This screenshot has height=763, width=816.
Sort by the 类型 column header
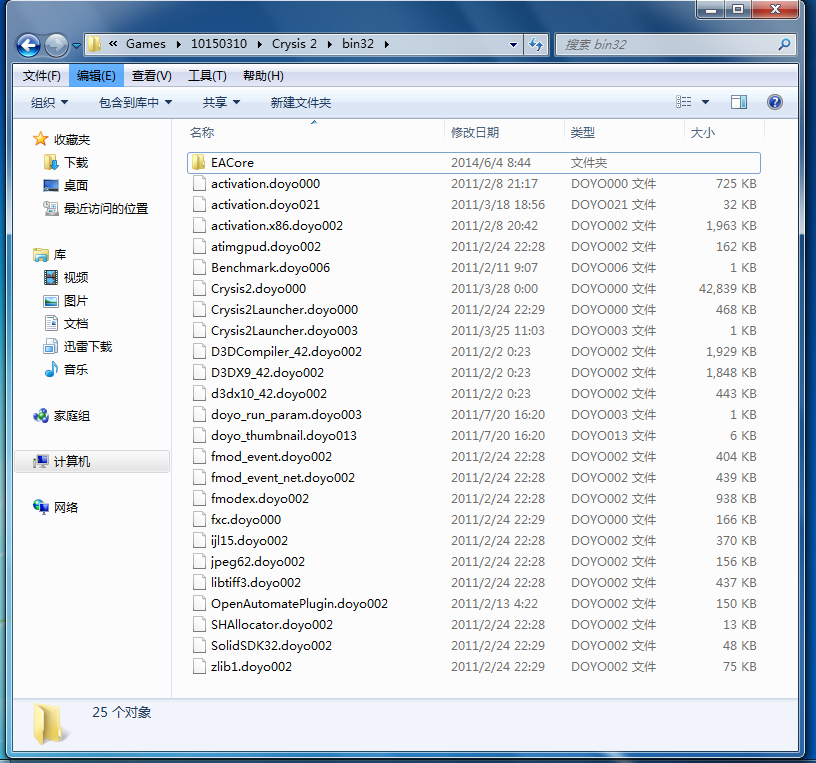point(624,132)
